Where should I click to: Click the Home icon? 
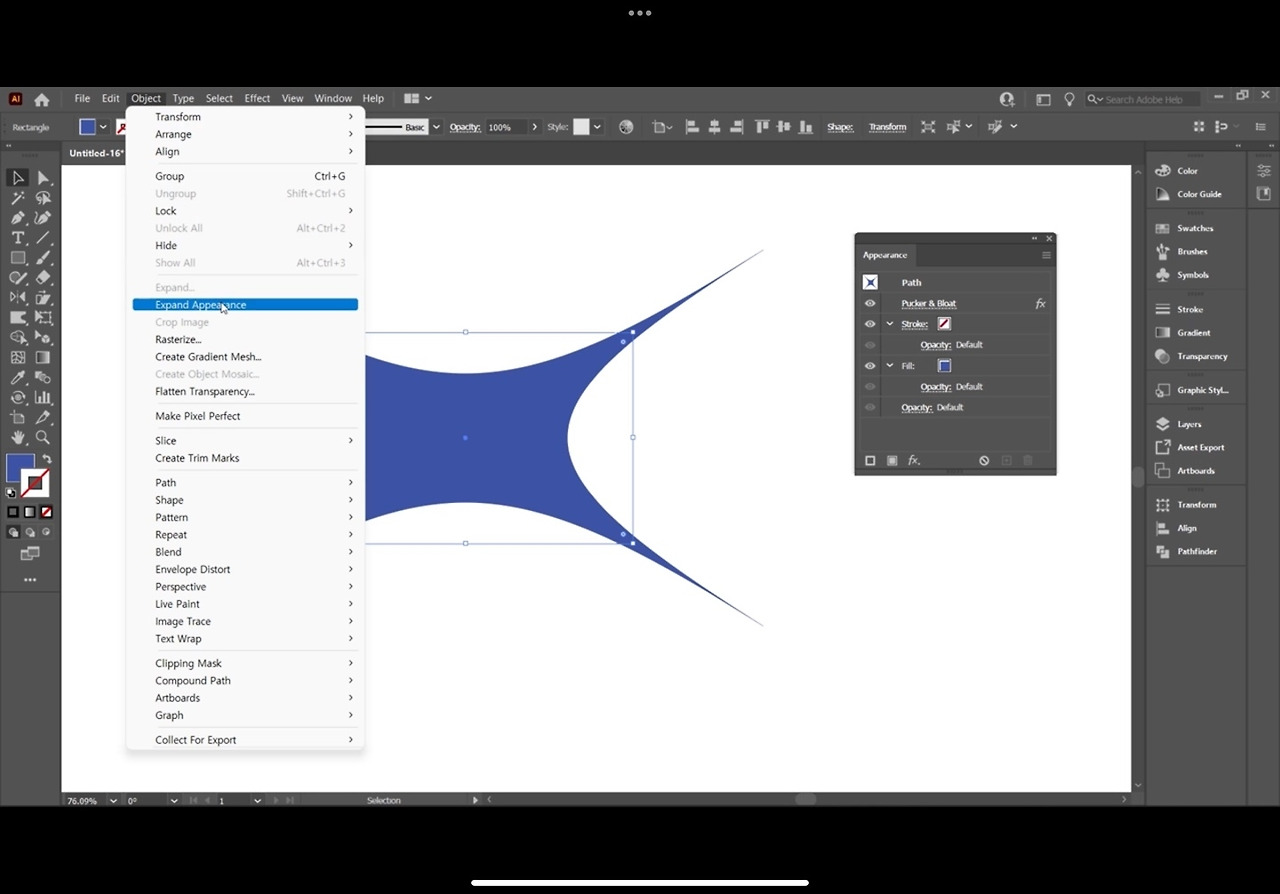tap(42, 99)
